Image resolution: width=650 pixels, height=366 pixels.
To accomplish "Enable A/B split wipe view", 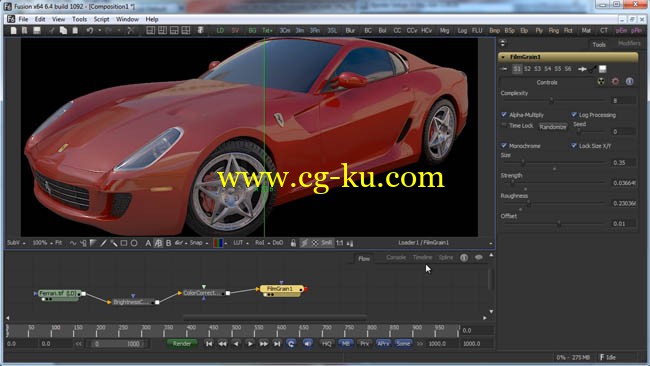I will (158, 243).
